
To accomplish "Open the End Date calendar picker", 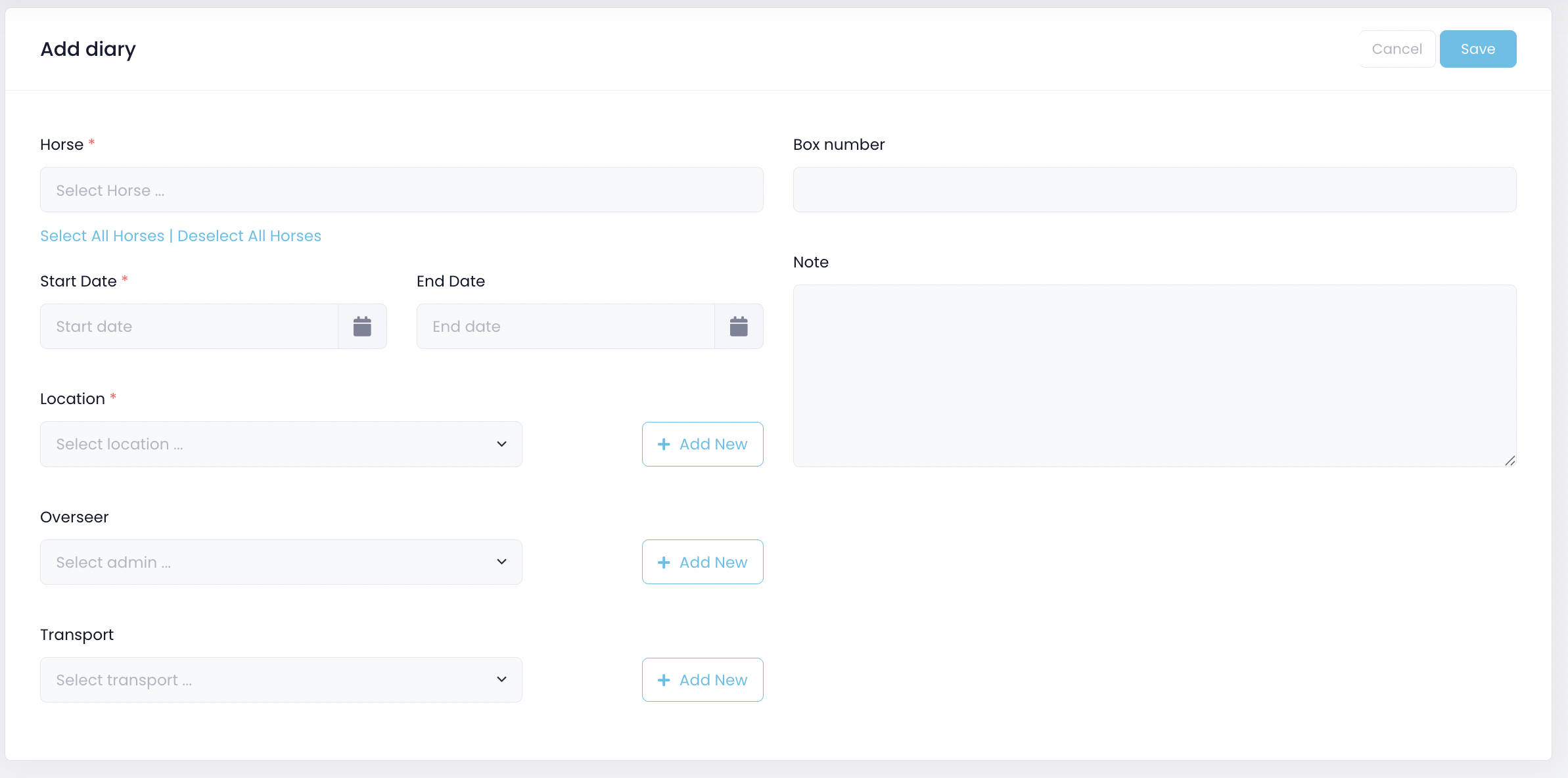I will tap(739, 327).
